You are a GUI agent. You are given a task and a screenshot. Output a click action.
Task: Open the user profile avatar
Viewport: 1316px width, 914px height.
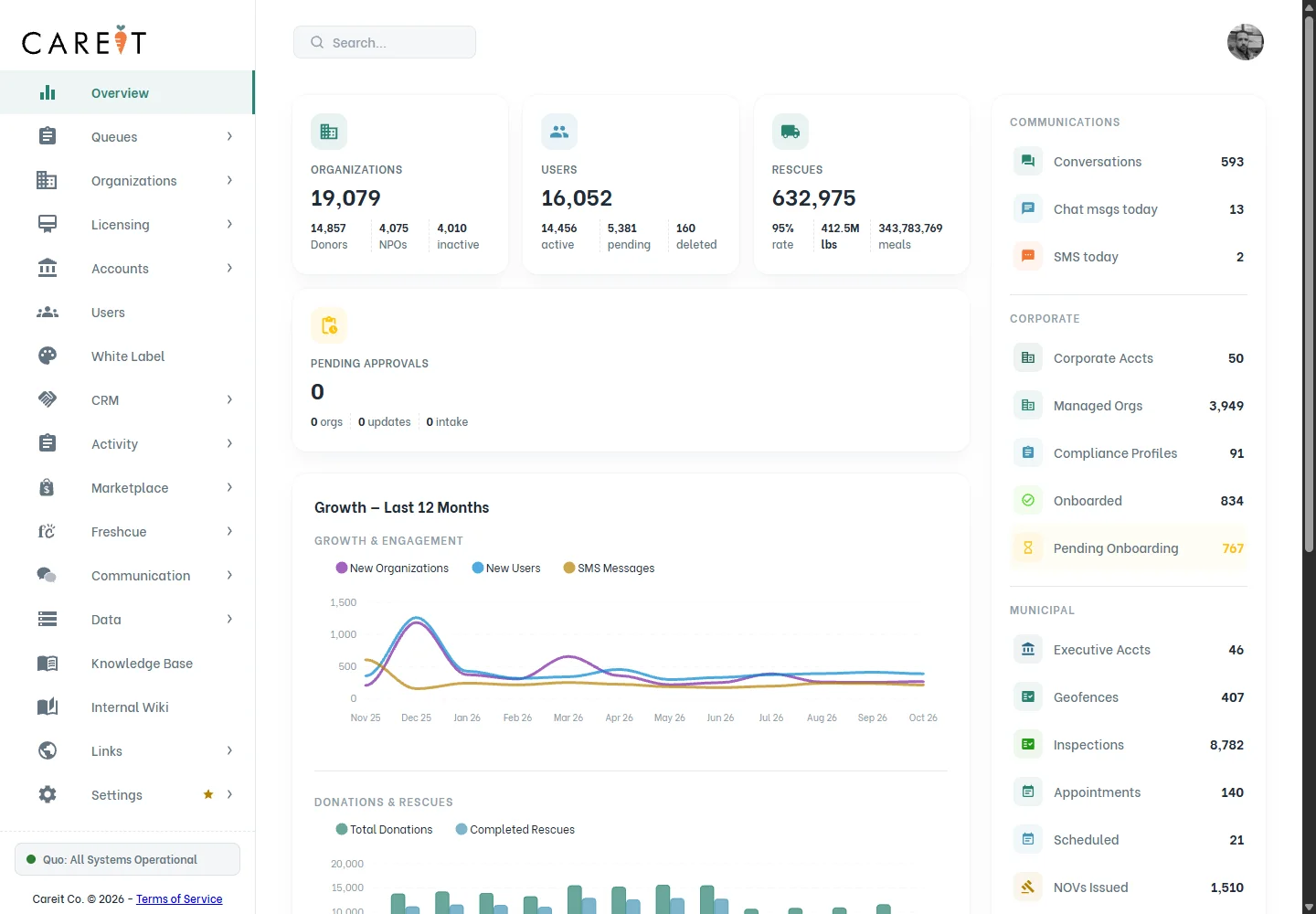tap(1246, 42)
